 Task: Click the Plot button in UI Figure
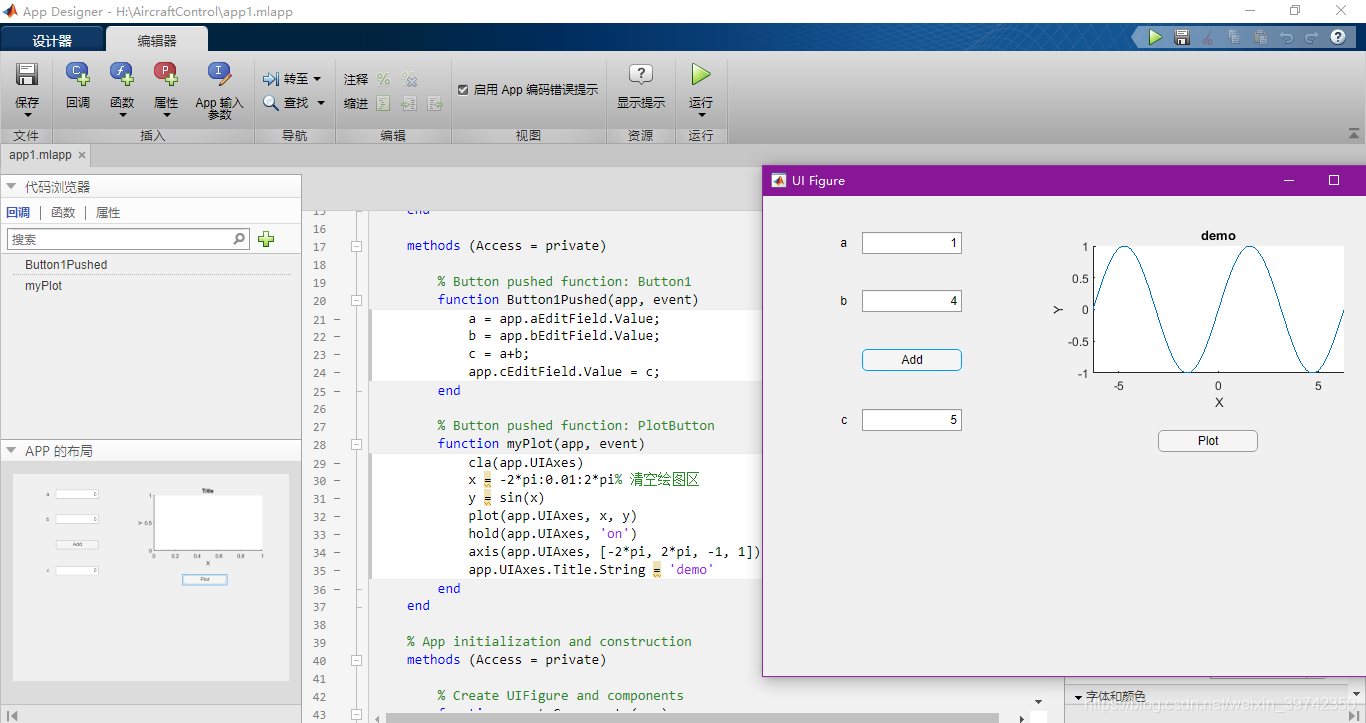pos(1207,440)
